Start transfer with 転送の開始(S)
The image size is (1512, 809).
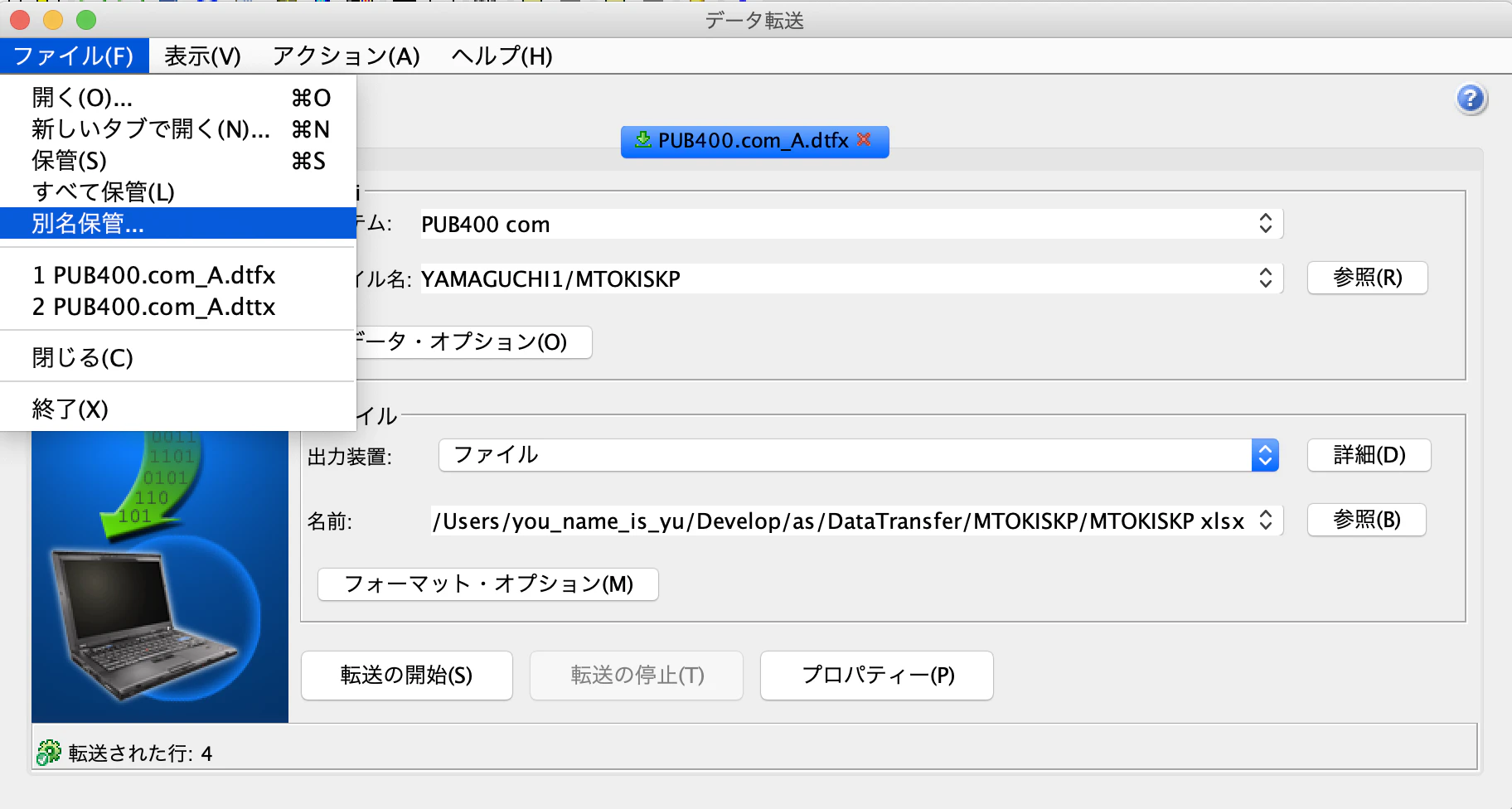(406, 676)
